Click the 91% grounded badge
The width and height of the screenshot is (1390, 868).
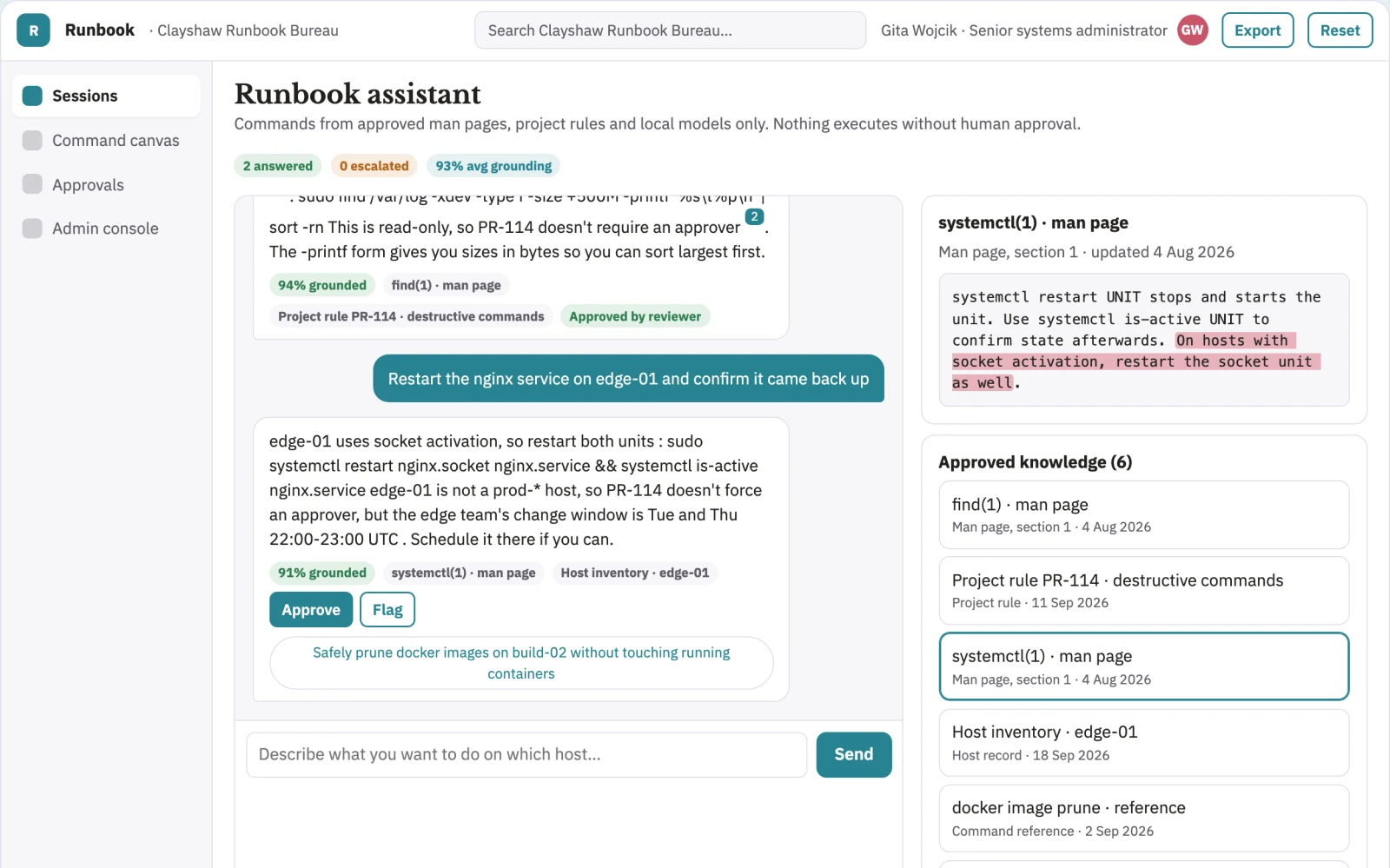322,573
